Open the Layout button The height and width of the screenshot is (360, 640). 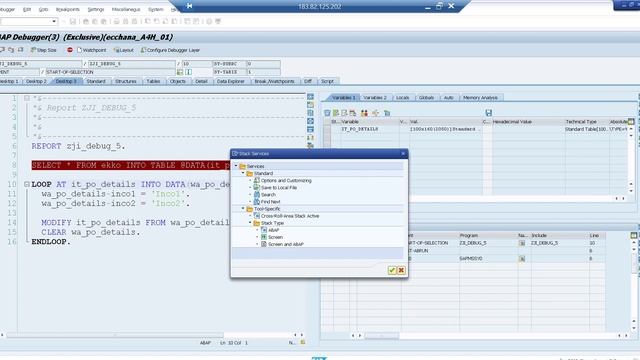tap(124, 50)
